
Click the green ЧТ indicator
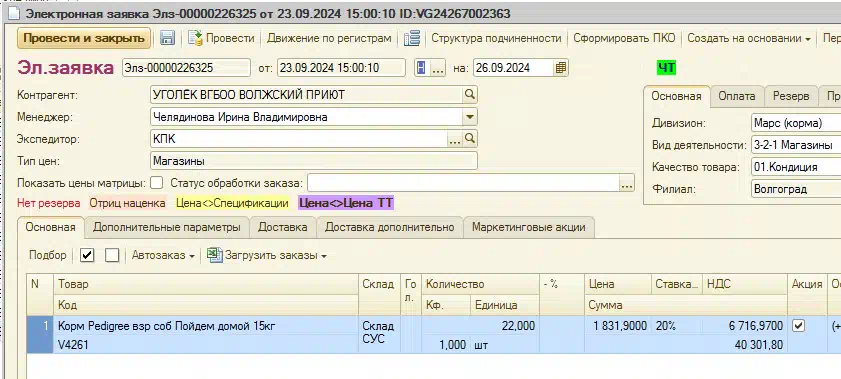pos(667,68)
